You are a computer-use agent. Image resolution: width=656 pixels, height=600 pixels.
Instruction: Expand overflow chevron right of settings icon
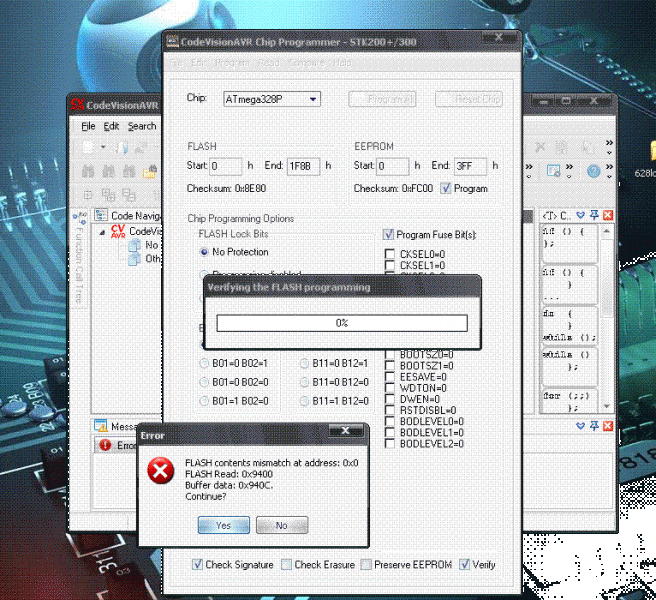[569, 171]
